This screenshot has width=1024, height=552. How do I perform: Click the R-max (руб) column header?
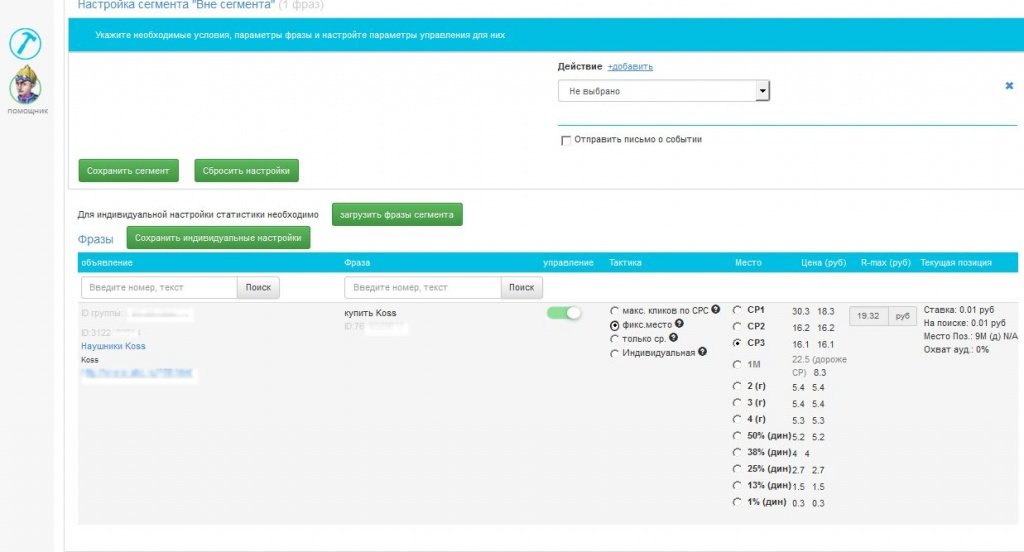coord(885,263)
